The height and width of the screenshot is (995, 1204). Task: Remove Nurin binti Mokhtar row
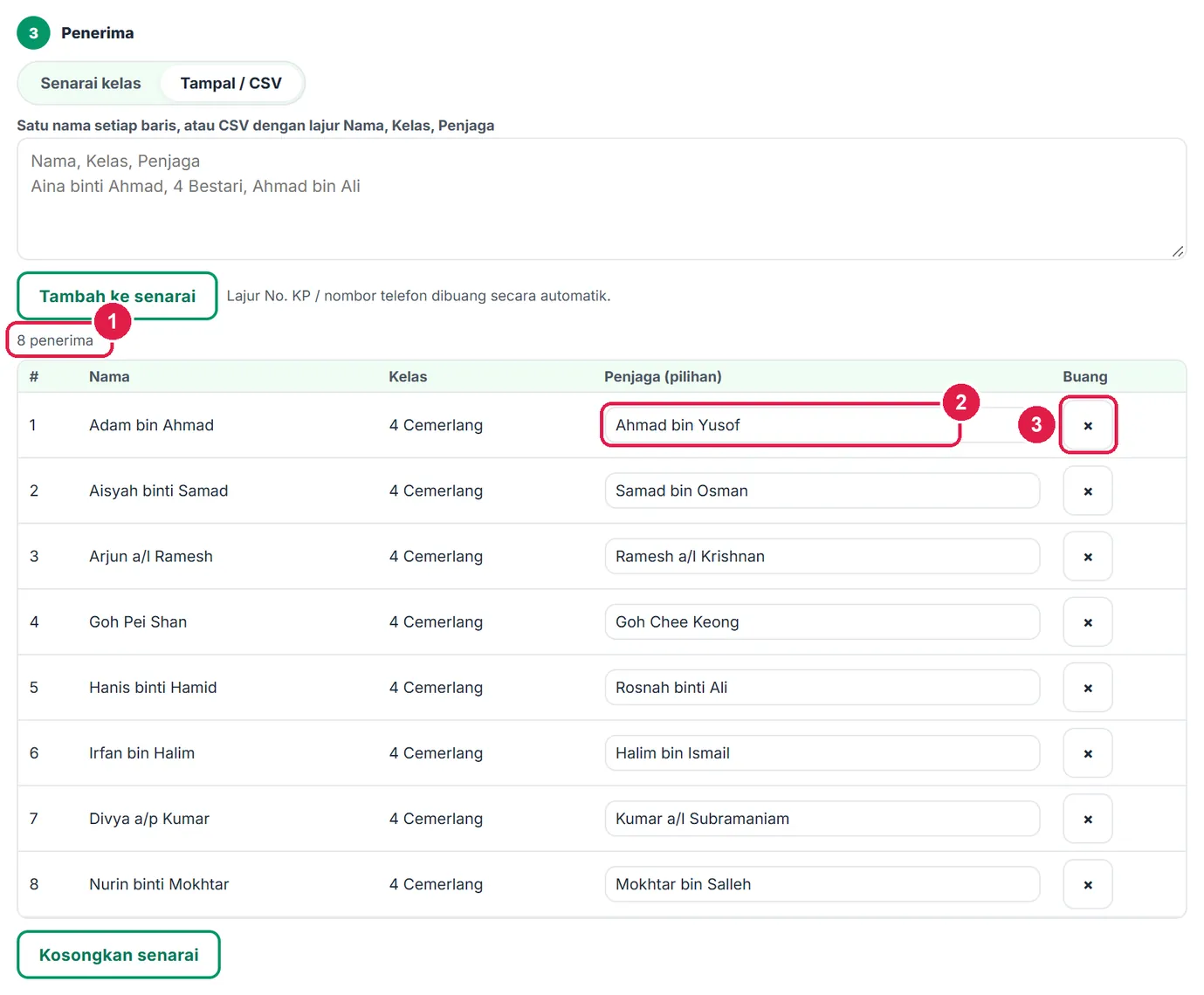pos(1087,883)
